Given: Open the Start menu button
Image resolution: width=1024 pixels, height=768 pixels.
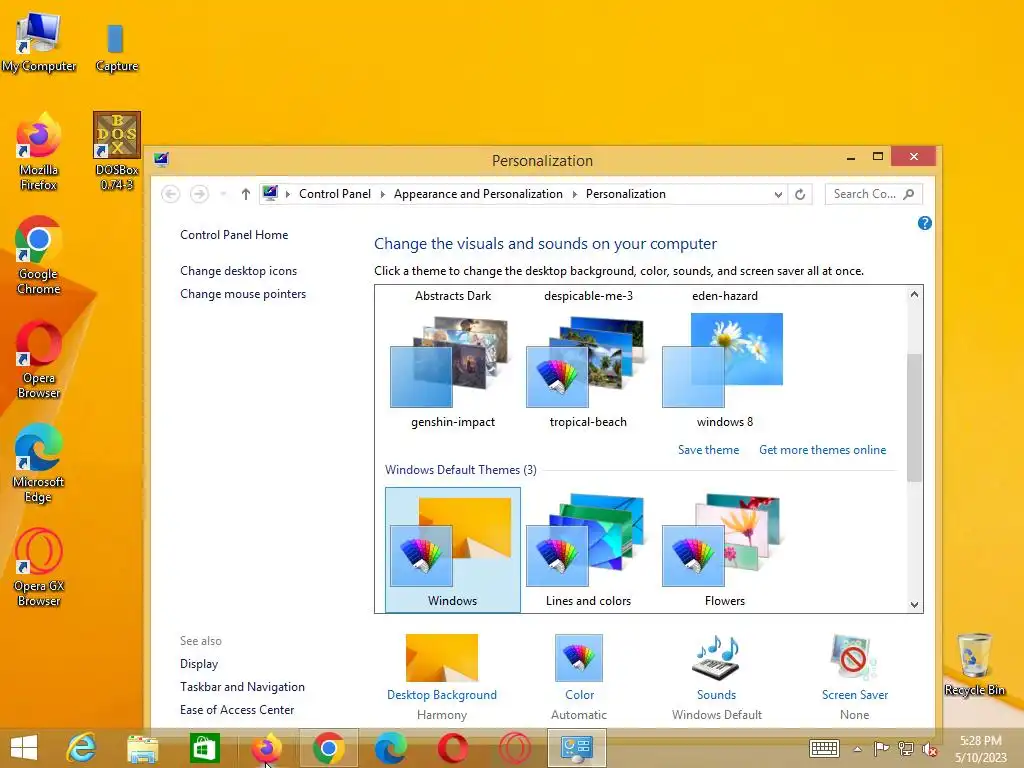Looking at the screenshot, I should pyautogui.click(x=24, y=748).
